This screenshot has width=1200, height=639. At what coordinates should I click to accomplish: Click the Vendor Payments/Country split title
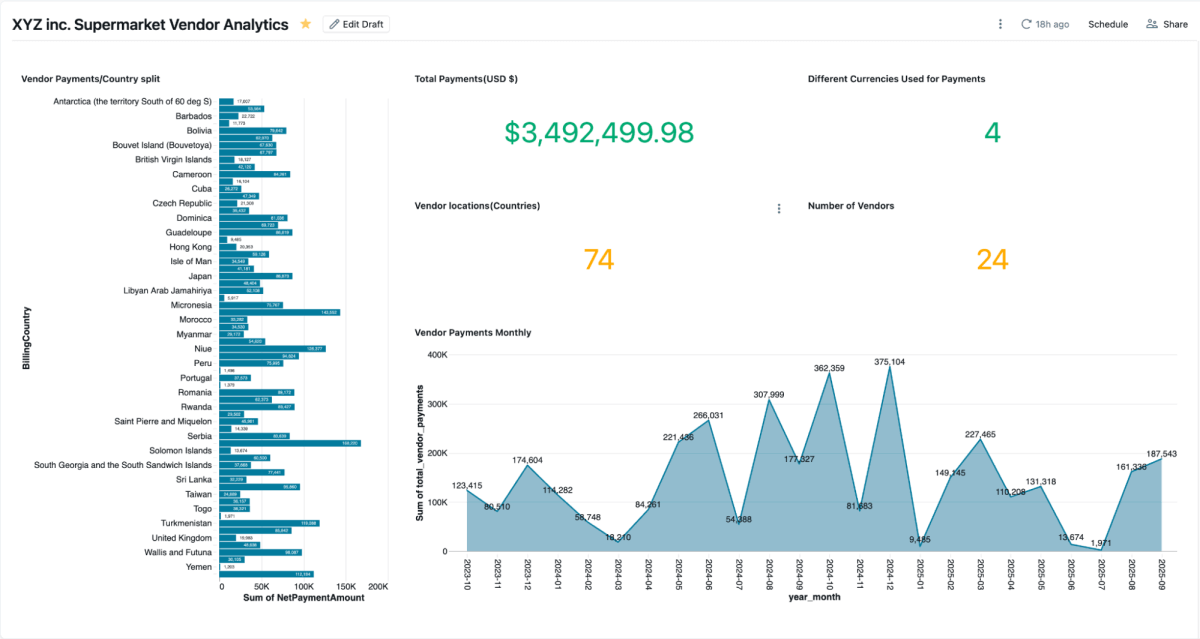(90, 78)
